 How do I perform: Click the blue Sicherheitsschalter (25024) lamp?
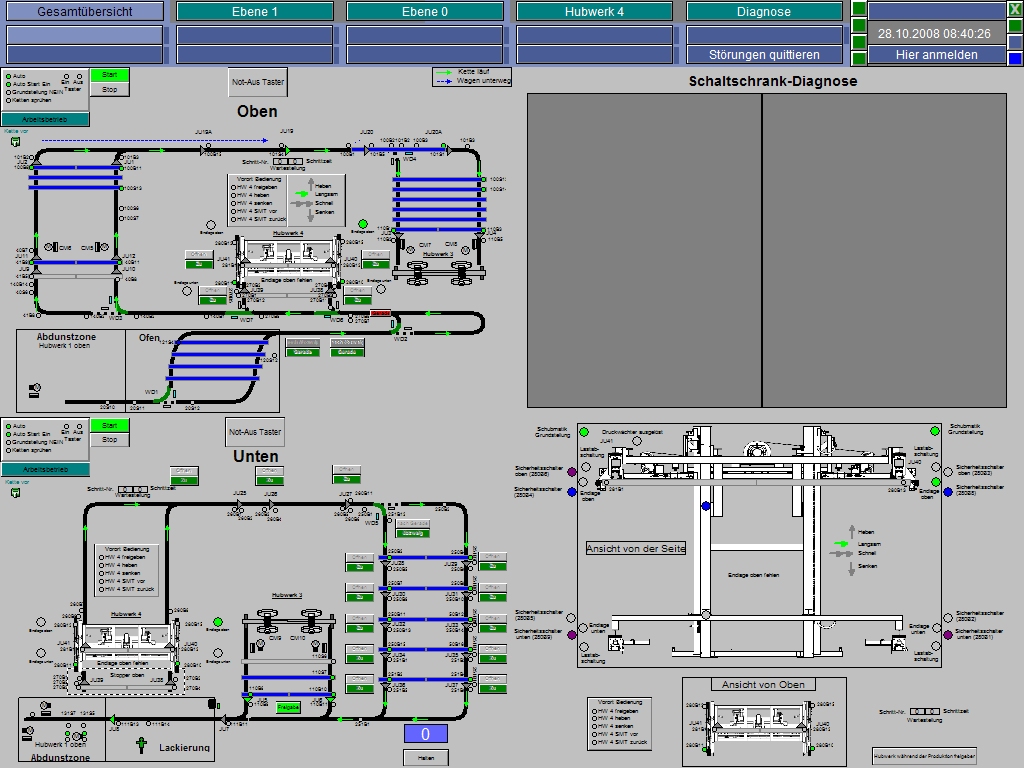click(x=572, y=492)
